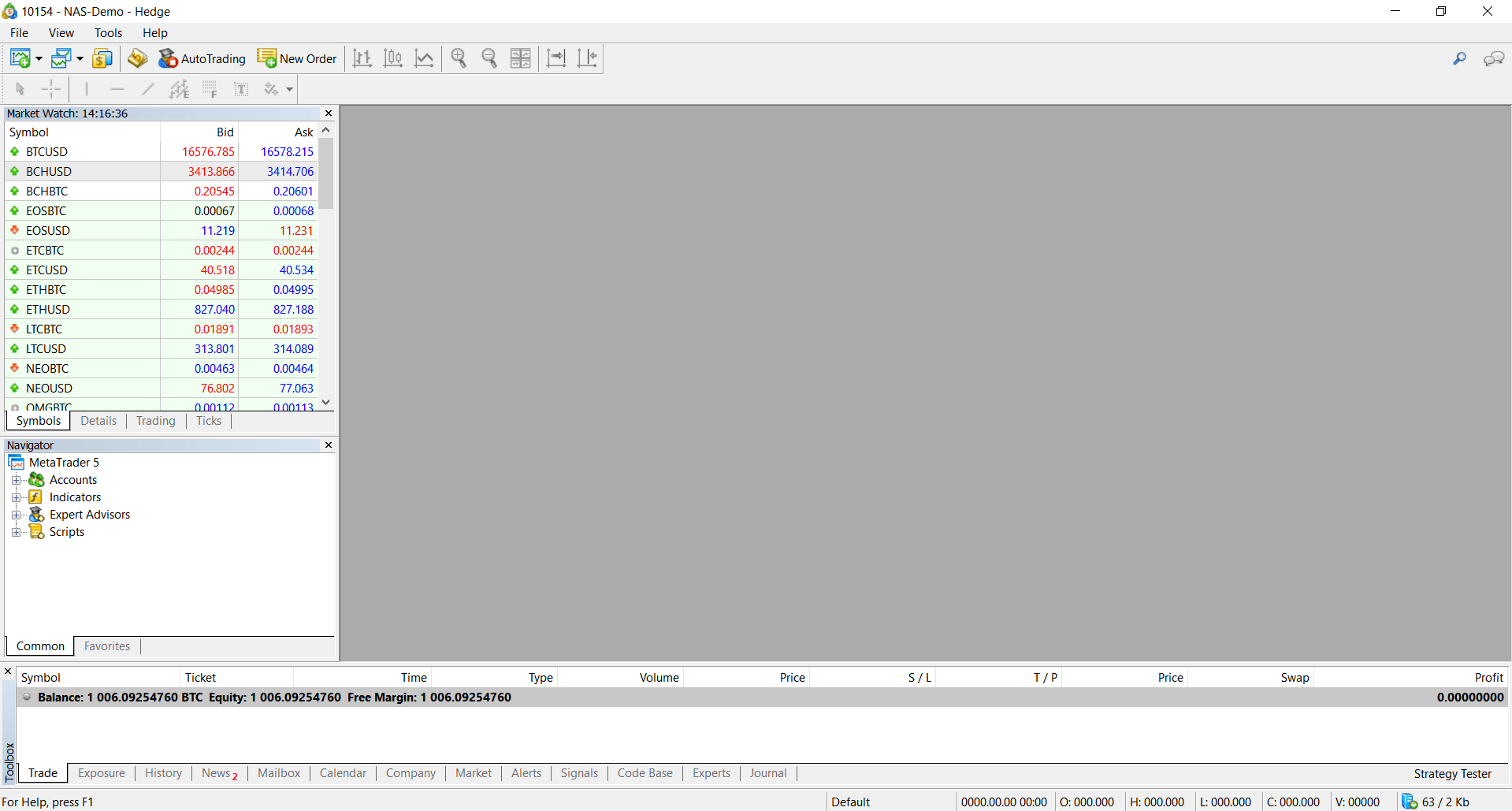Open the New Chart dropdown arrow

(x=39, y=59)
